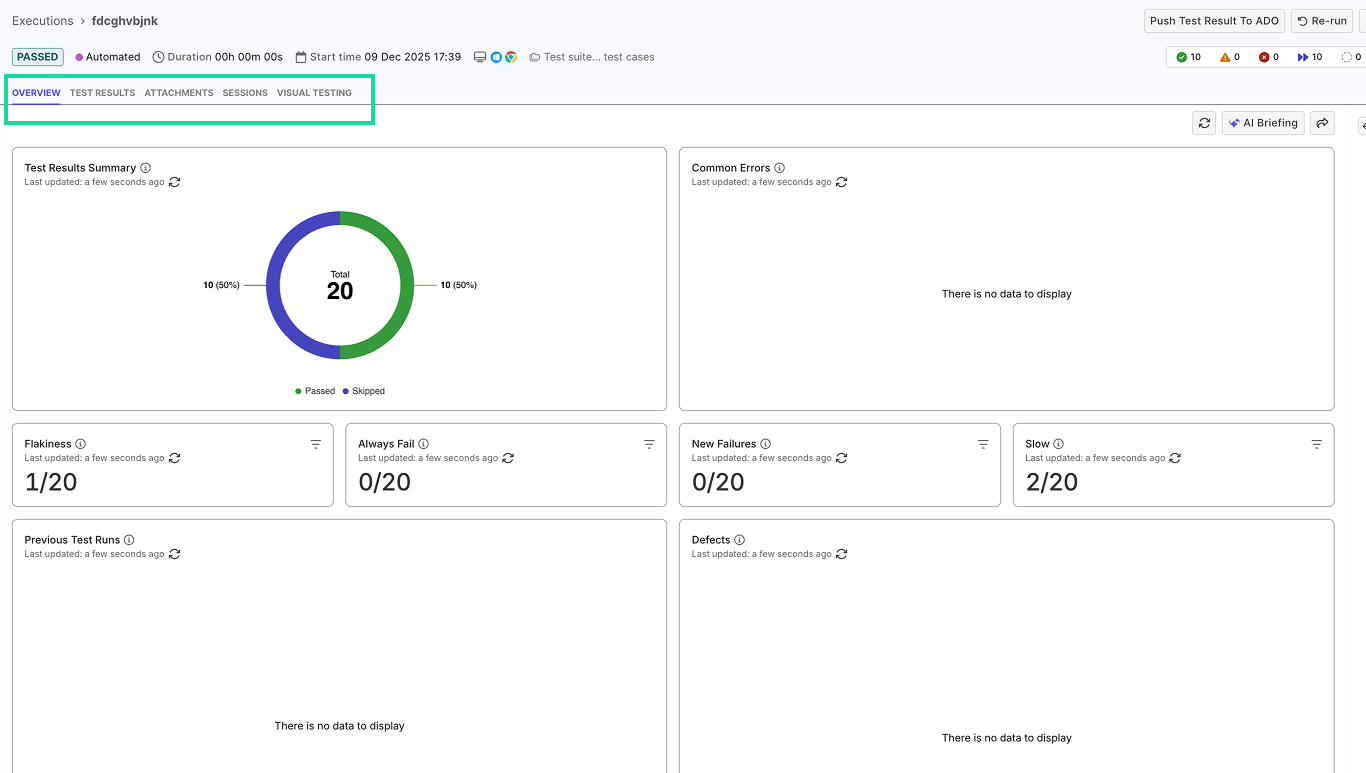Screen dimensions: 1366x773
Task: Refresh the Test Results Summary card
Action: click(175, 182)
